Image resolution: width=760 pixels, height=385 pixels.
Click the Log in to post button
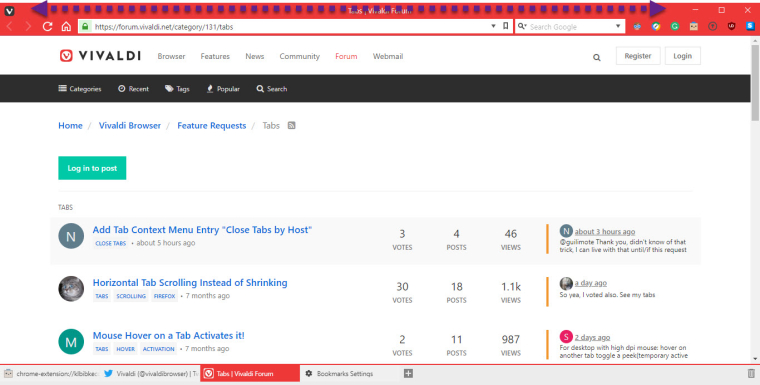[92, 168]
